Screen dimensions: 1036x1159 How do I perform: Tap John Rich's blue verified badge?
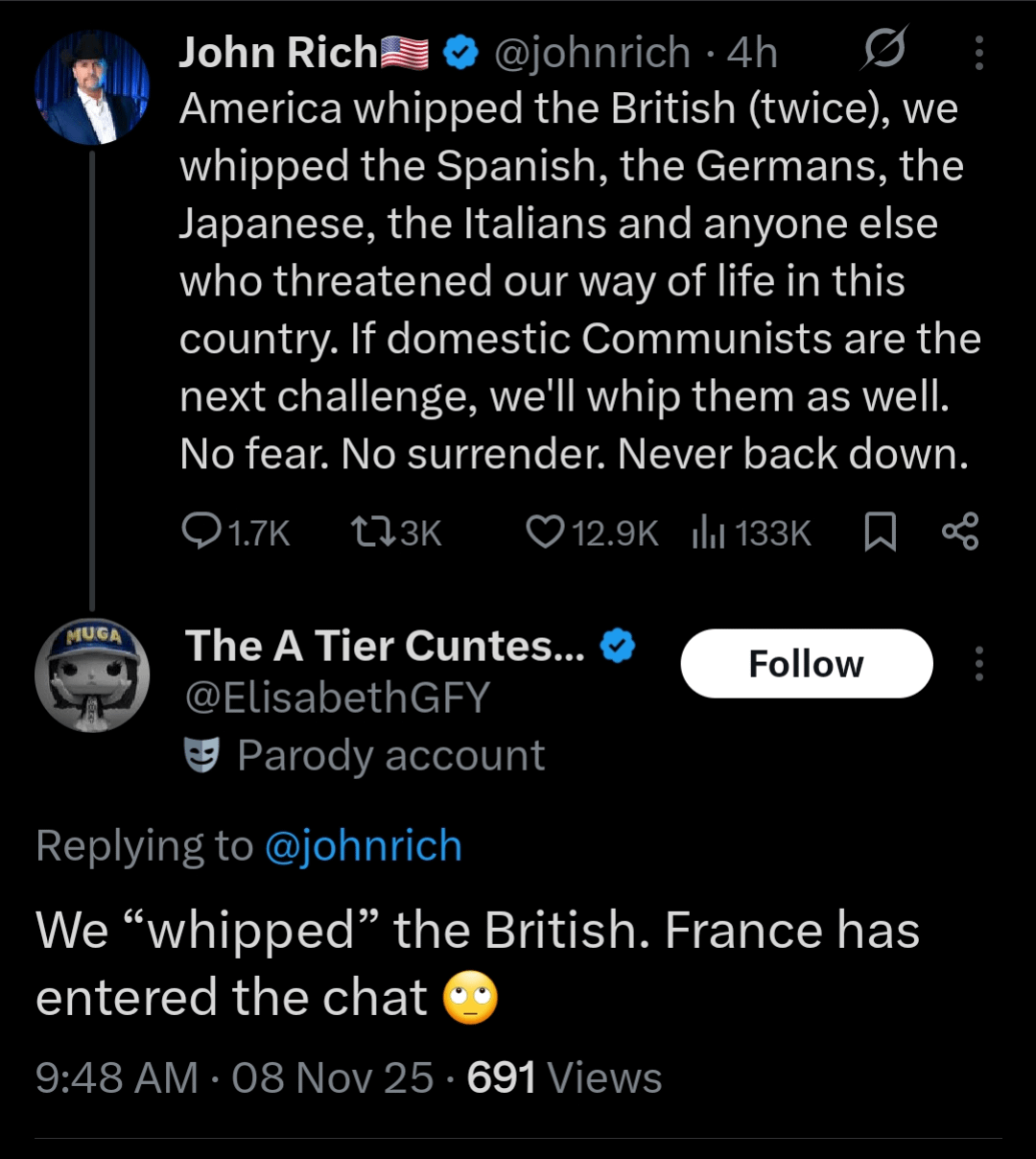point(461,53)
